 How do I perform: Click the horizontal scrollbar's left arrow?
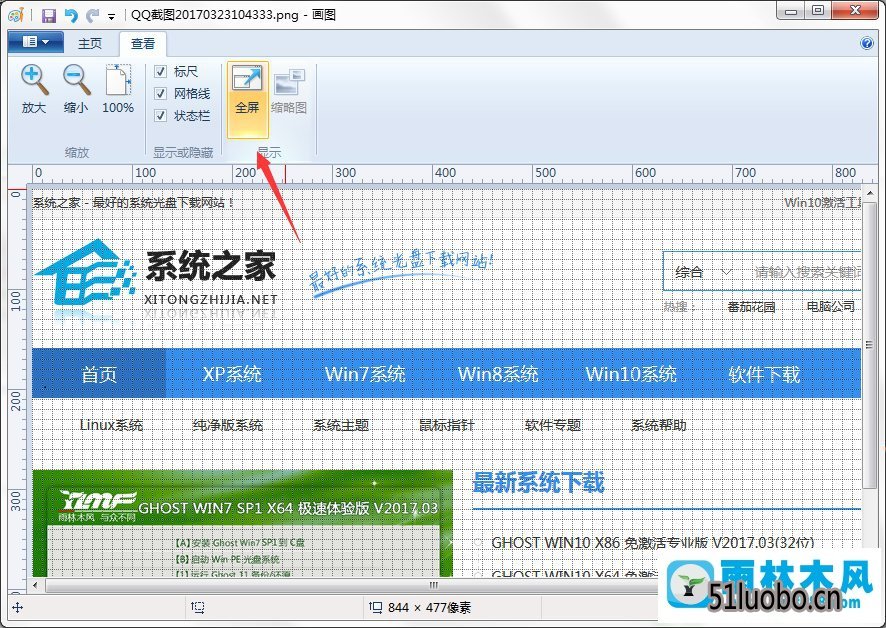(38, 585)
